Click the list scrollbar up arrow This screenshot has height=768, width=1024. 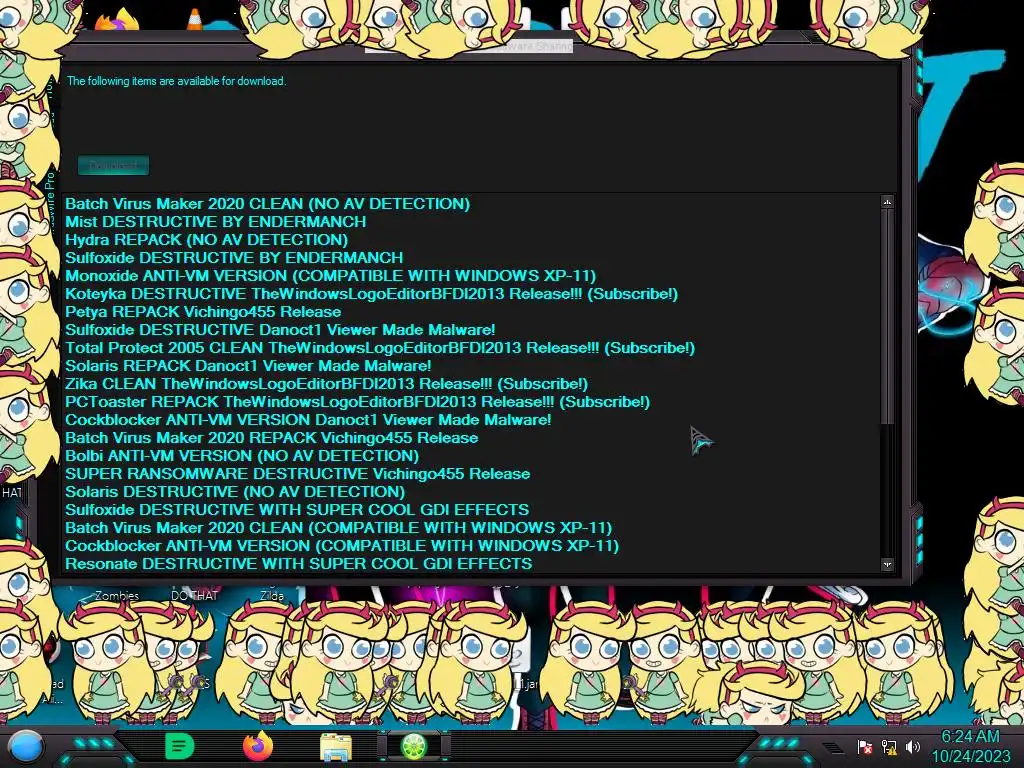(x=887, y=202)
